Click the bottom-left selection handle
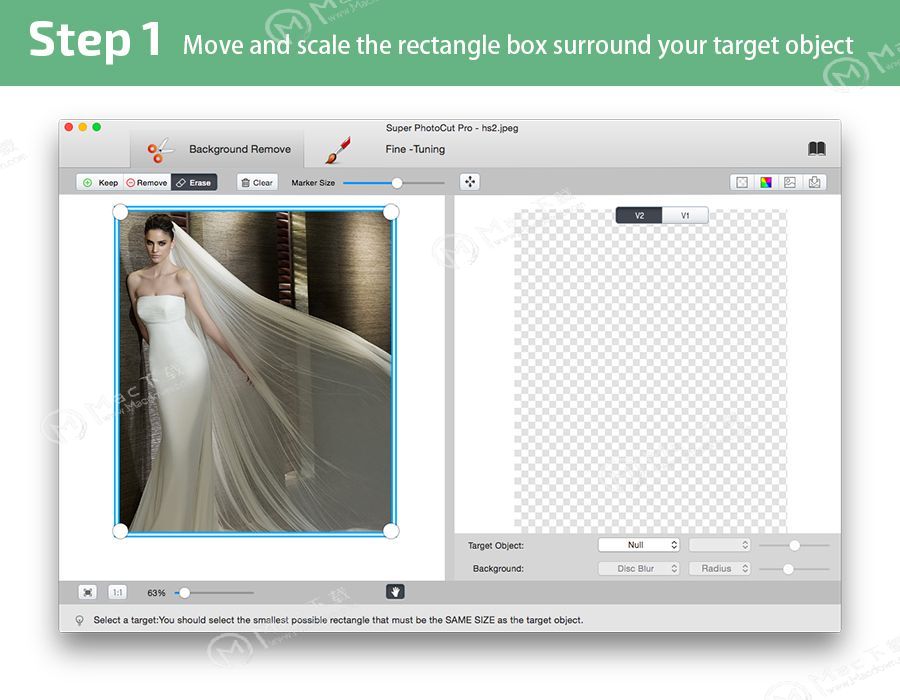The image size is (900, 700). [x=120, y=531]
